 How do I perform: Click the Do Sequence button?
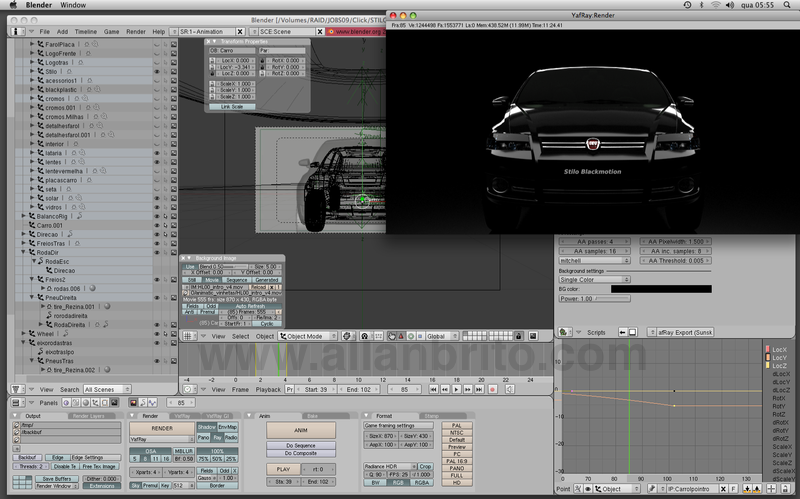[301, 445]
